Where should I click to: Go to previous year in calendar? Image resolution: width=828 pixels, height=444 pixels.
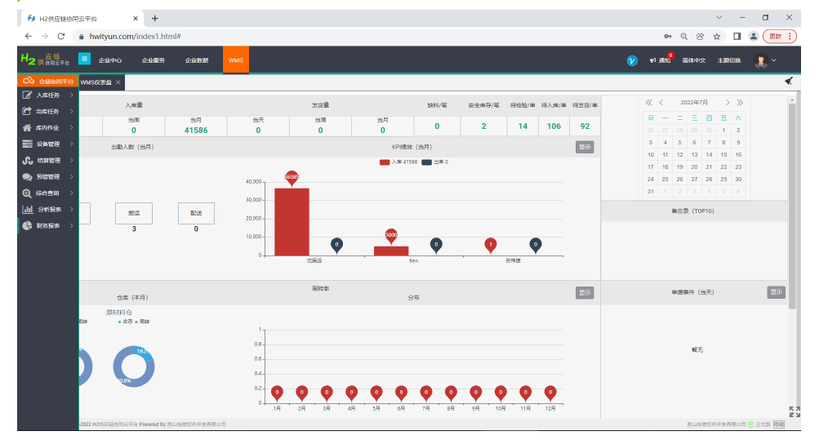[x=648, y=102]
